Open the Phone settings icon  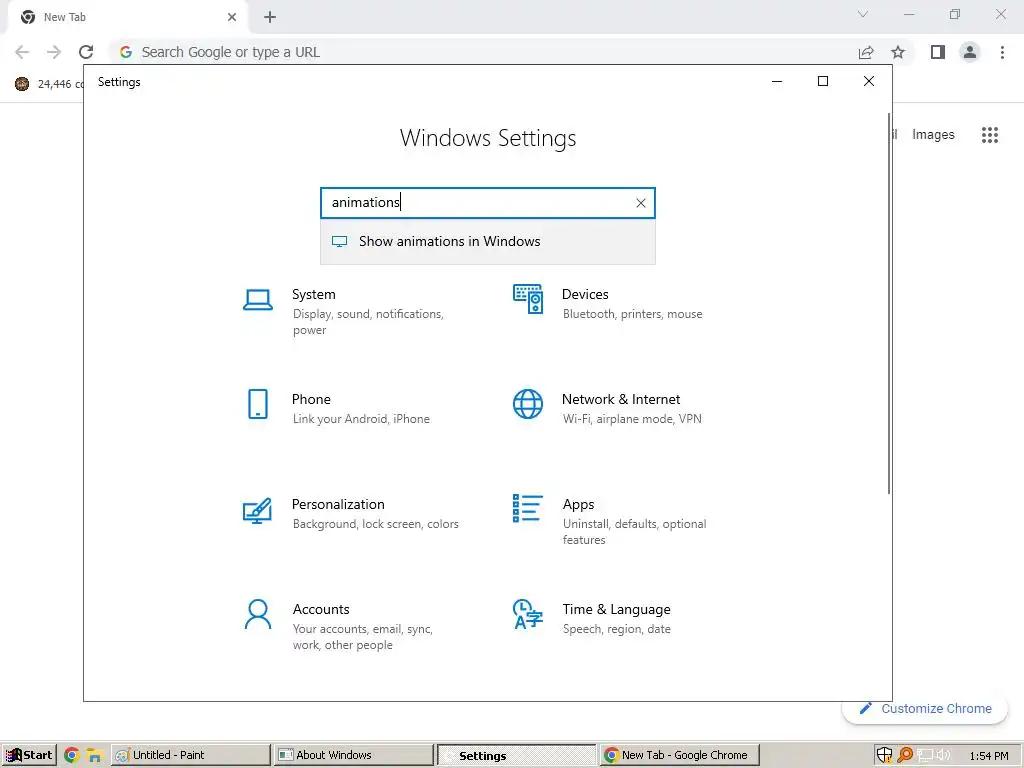click(x=258, y=404)
